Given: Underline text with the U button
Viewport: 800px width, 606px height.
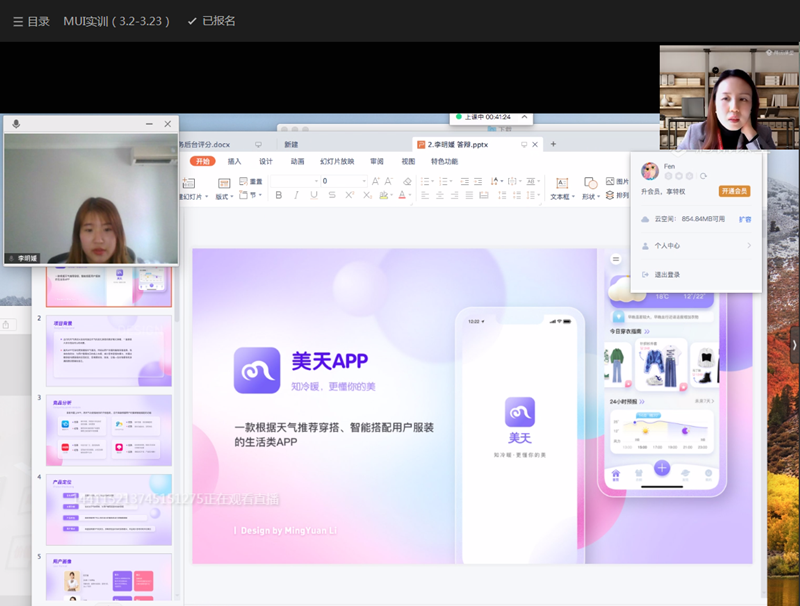Looking at the screenshot, I should [314, 195].
